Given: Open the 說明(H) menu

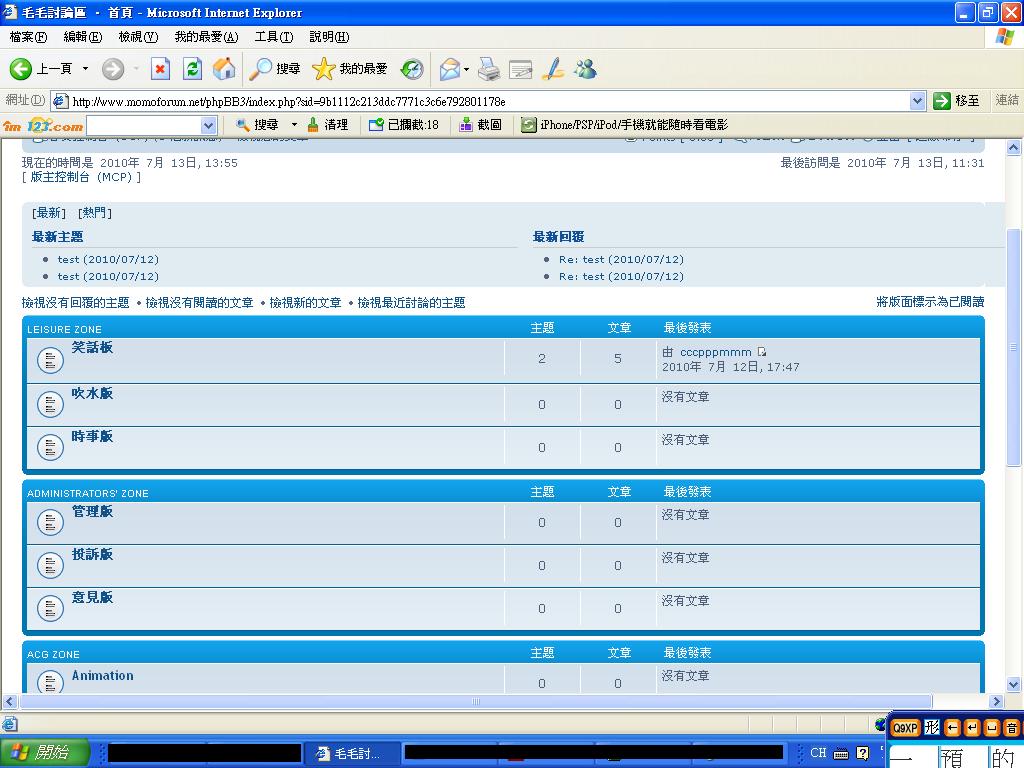Looking at the screenshot, I should (x=329, y=37).
